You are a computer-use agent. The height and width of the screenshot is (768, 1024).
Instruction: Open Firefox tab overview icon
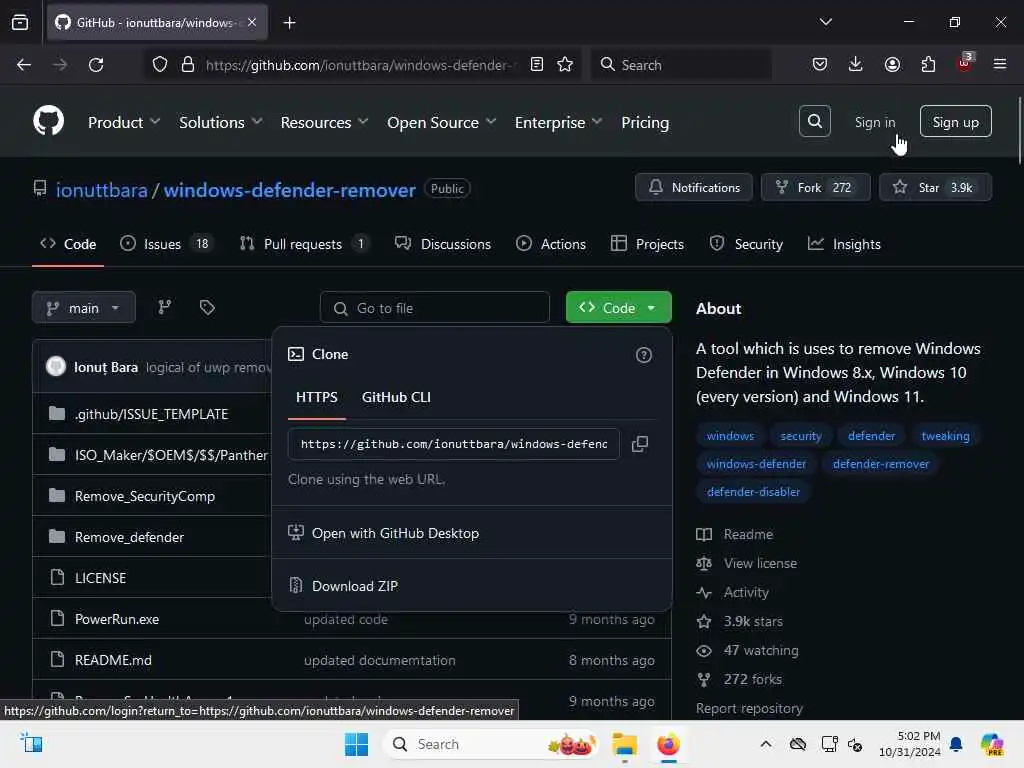tap(20, 22)
